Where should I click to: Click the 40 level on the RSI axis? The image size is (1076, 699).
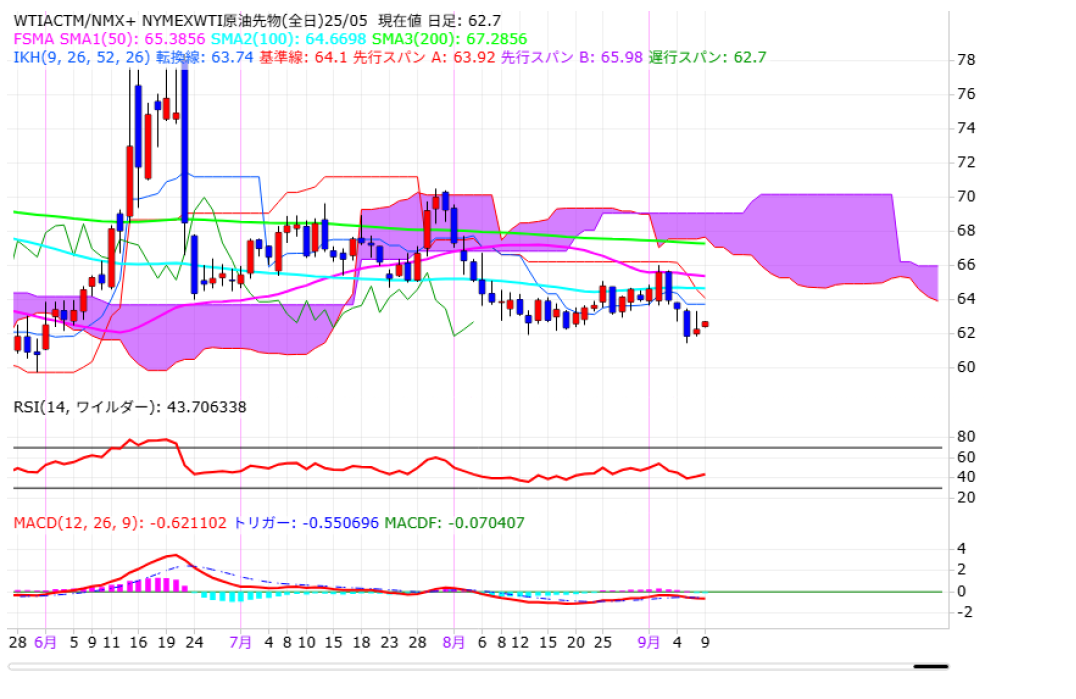(966, 477)
